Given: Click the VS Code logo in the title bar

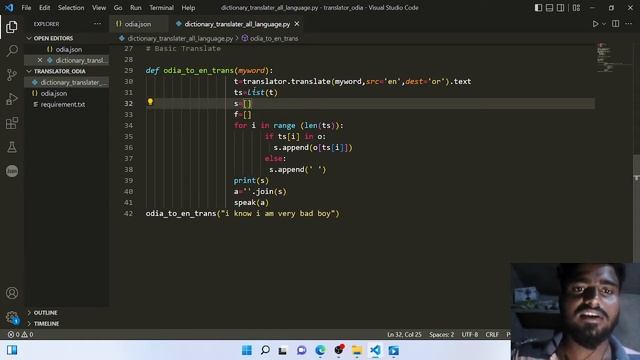Looking at the screenshot, I should (9, 7).
